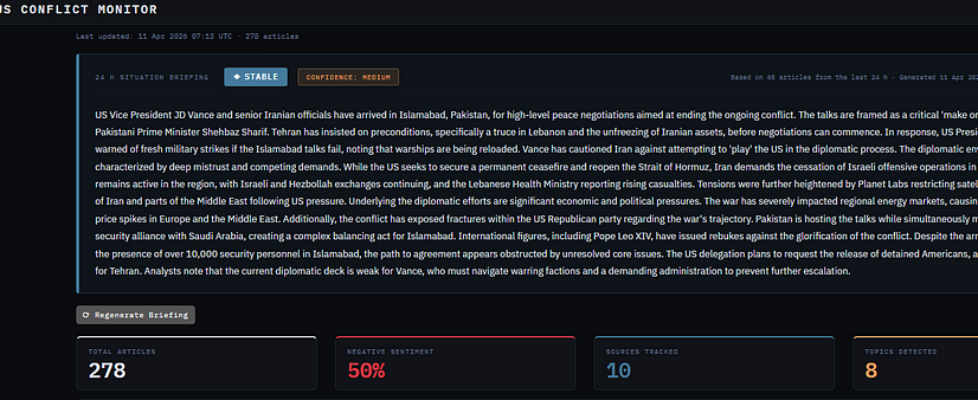Open the Total Articles stat card

[x=196, y=365]
